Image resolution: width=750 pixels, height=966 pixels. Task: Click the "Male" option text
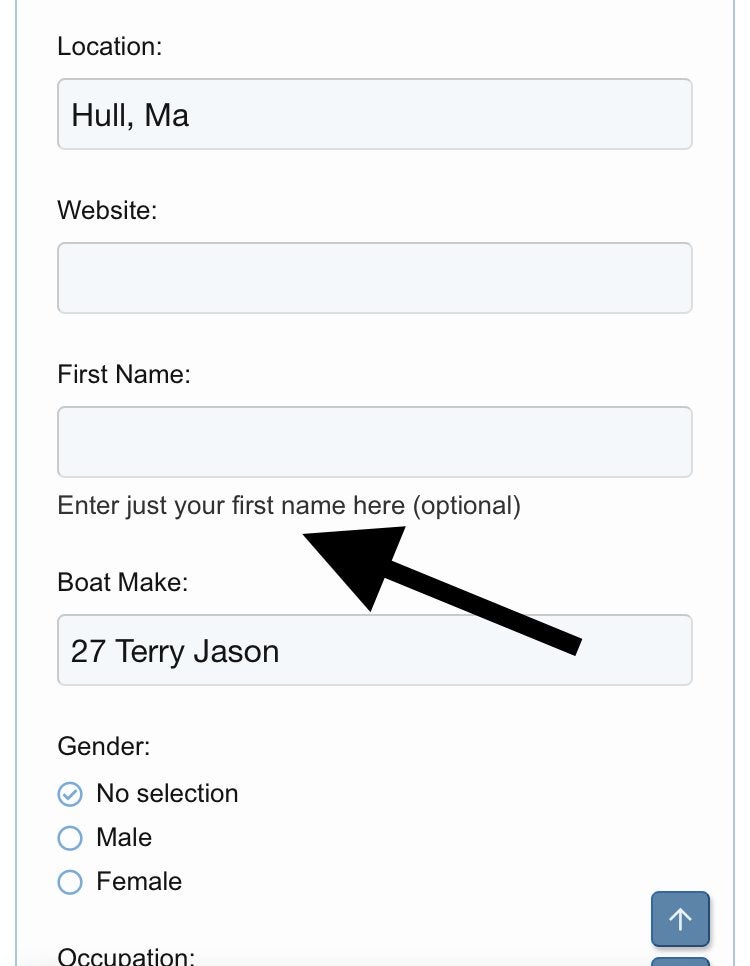pyautogui.click(x=124, y=838)
